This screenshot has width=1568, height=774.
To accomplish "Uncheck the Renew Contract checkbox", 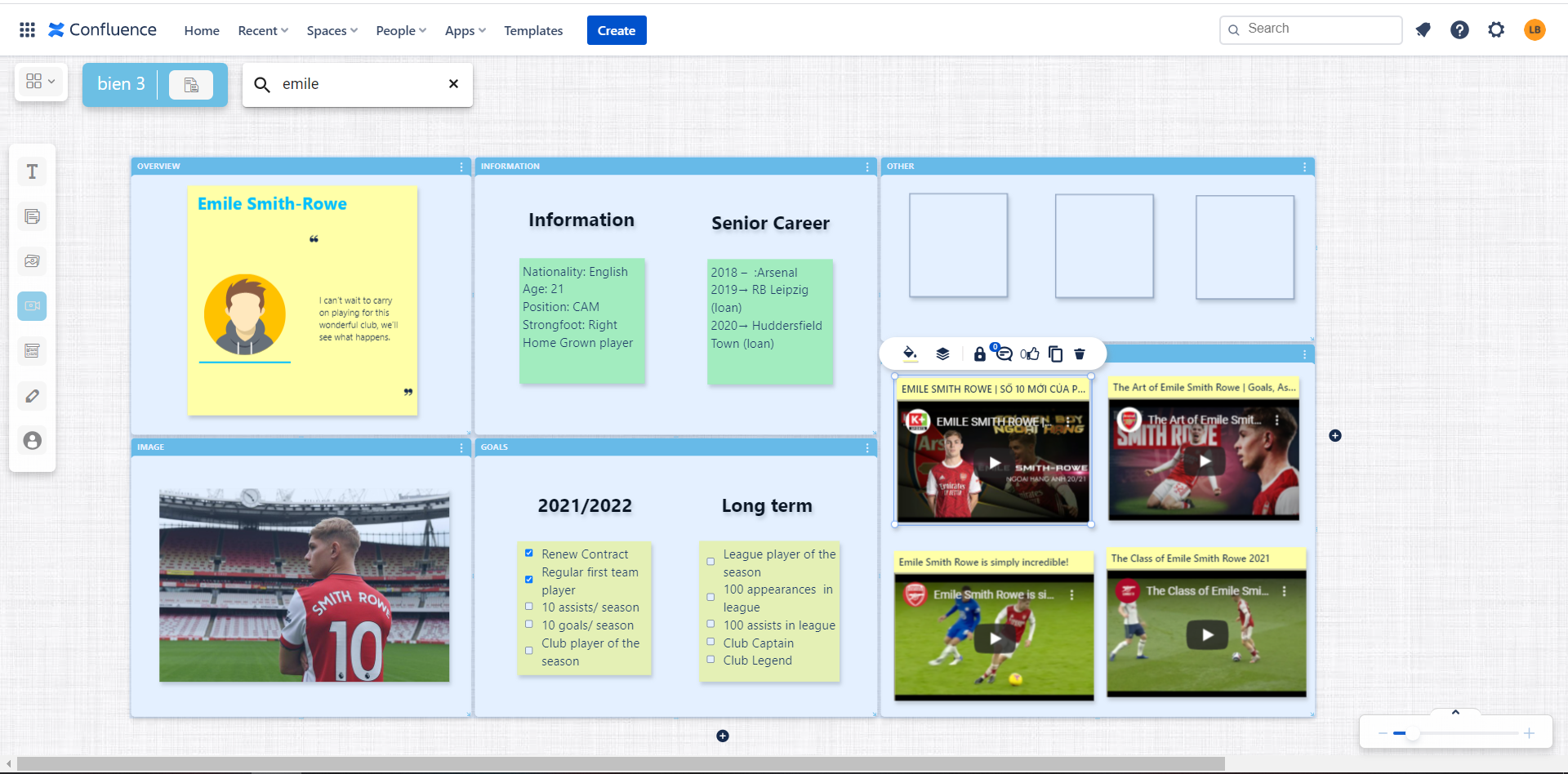I will pyautogui.click(x=529, y=554).
